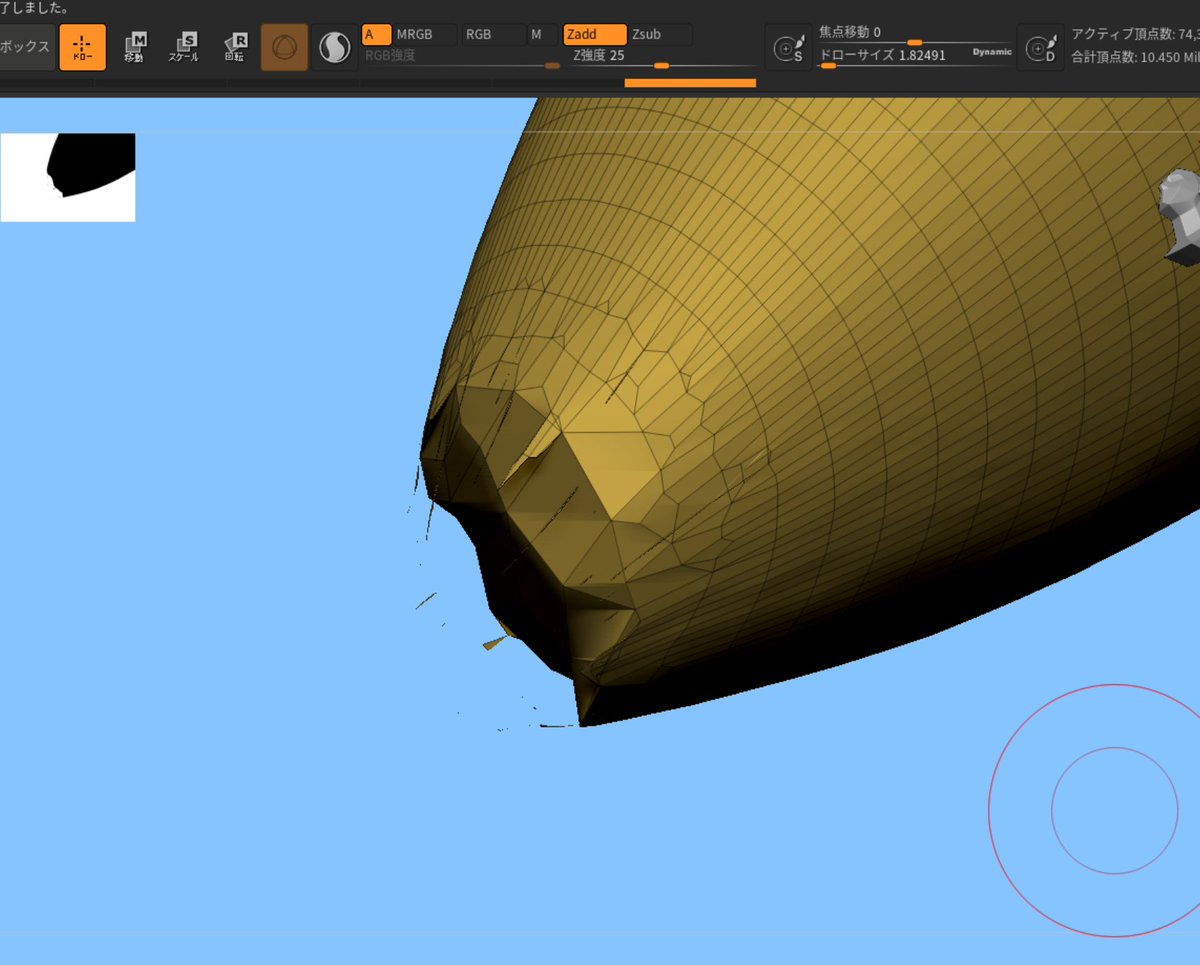
Task: Toggle the Dynamic label on draw size
Action: coord(992,52)
